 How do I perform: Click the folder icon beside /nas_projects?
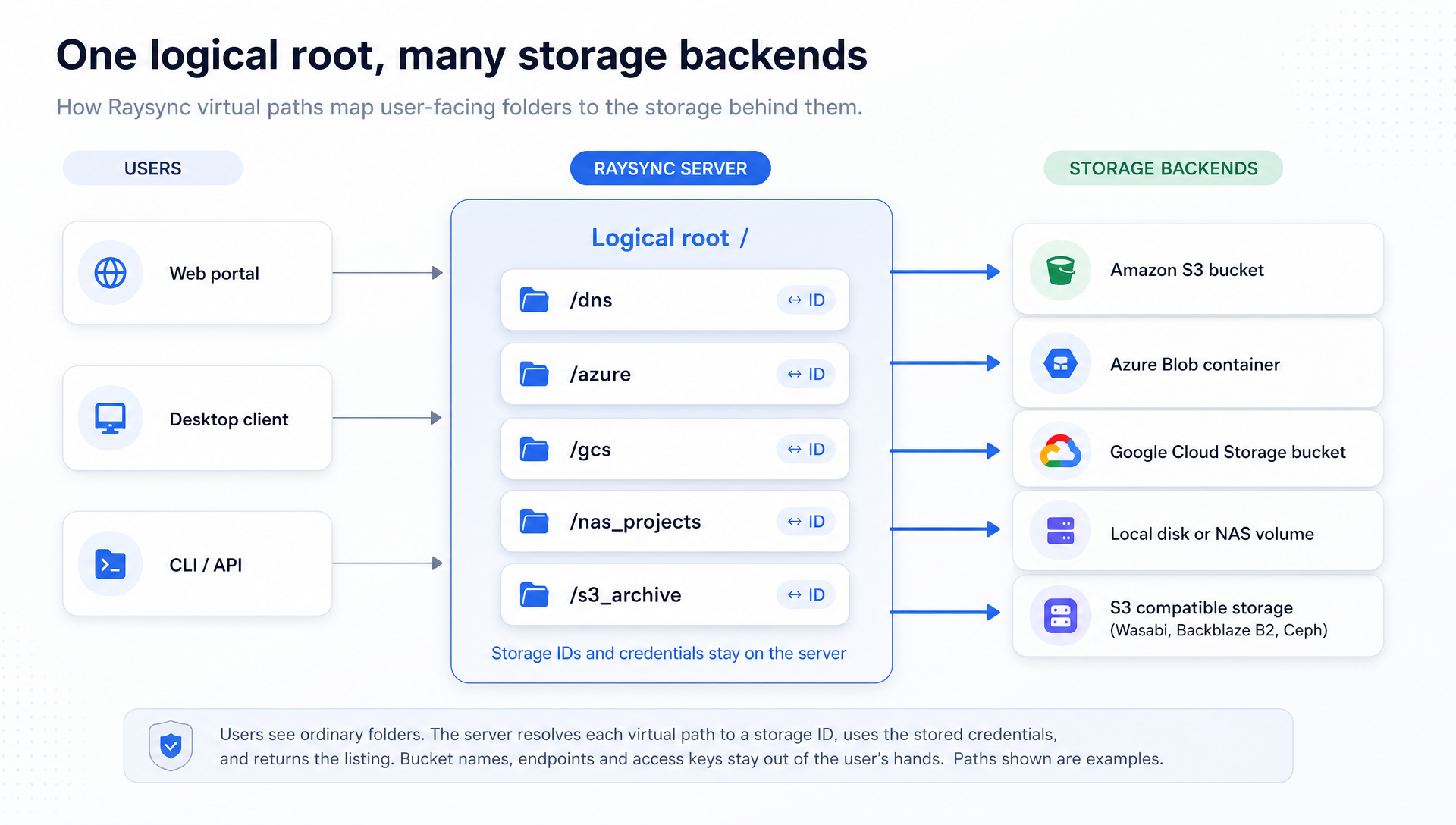point(535,521)
